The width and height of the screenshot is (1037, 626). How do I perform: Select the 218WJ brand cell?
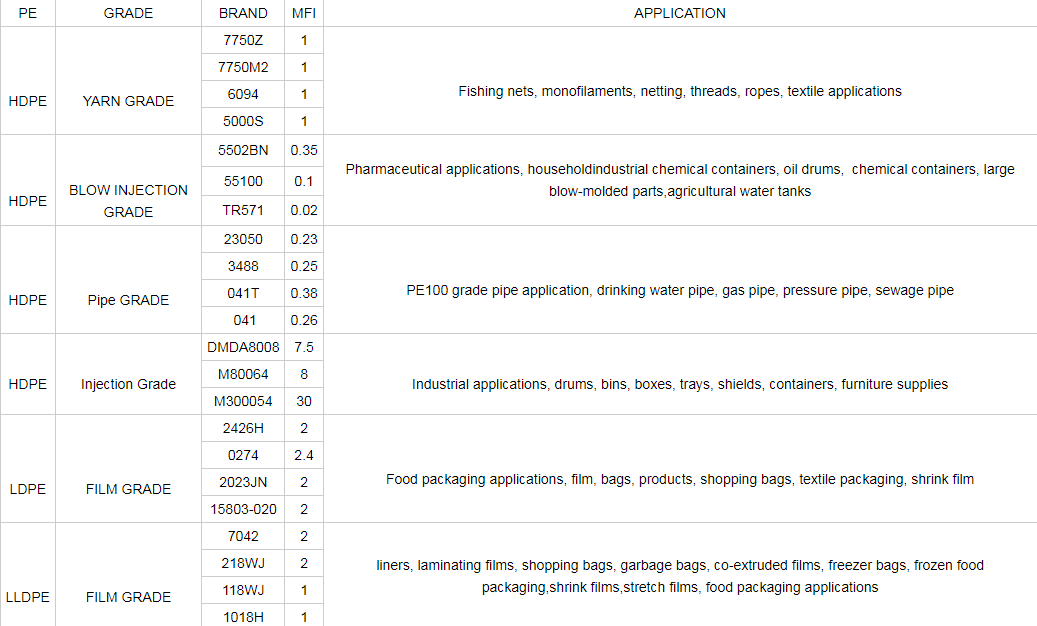tap(242, 563)
